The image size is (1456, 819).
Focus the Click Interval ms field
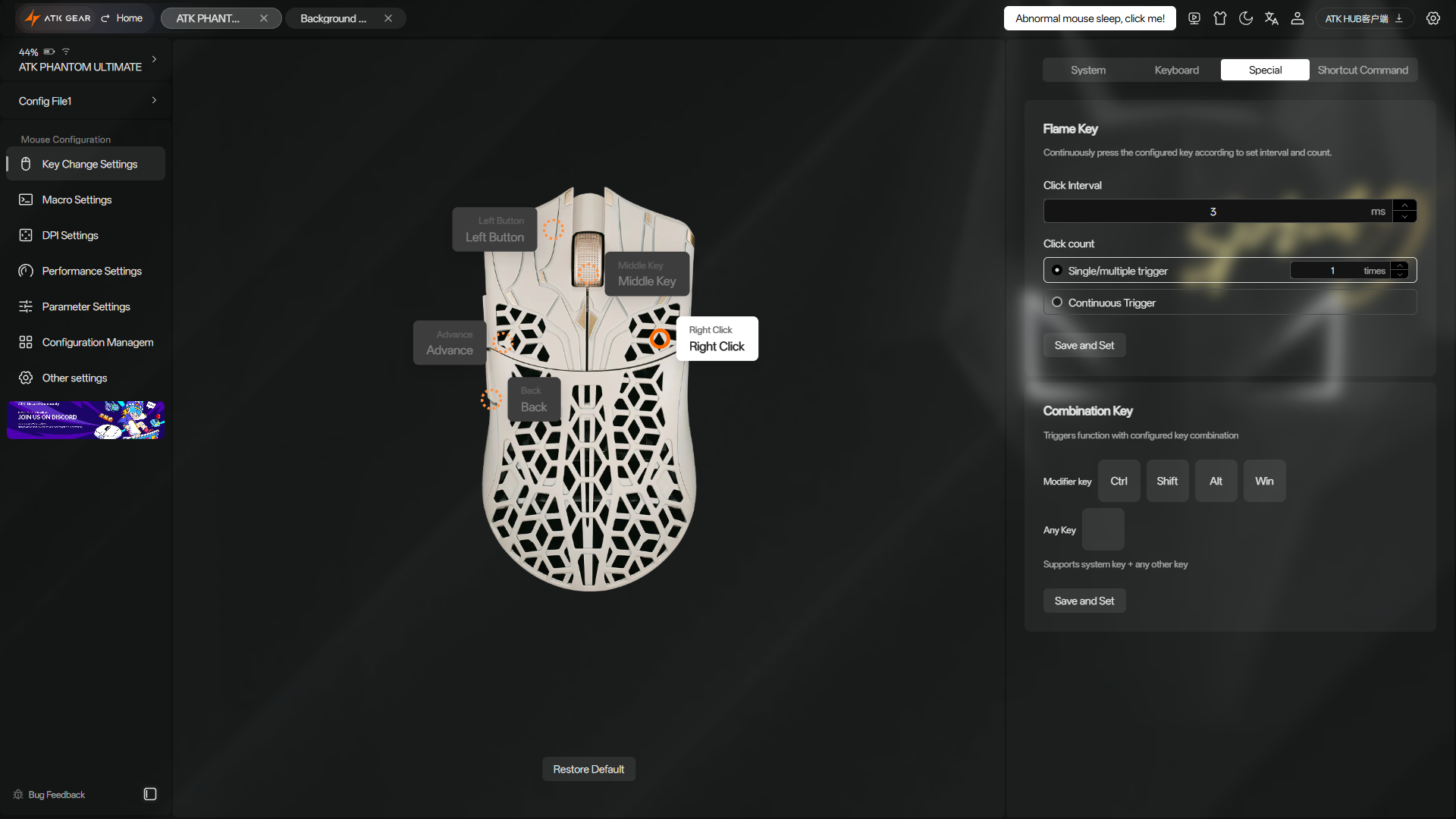(x=1218, y=212)
